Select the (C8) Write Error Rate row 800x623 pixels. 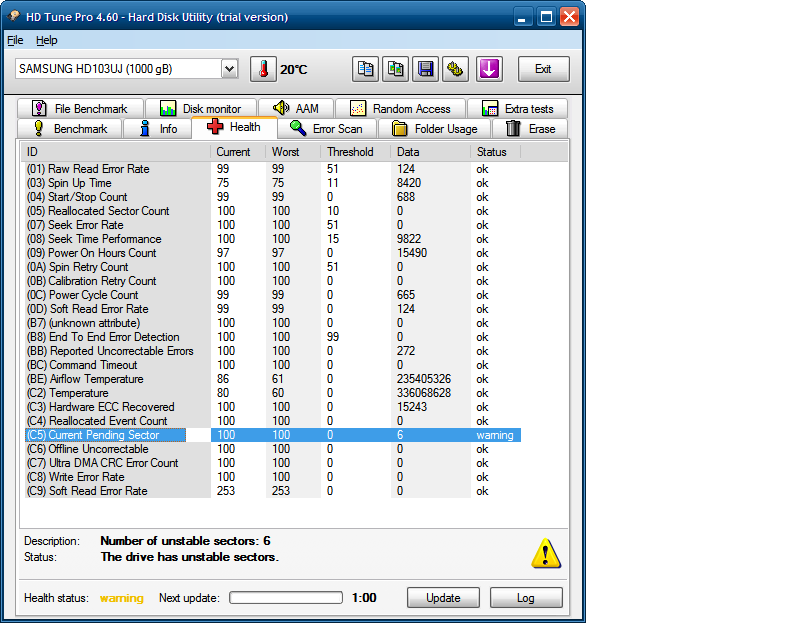click(x=271, y=477)
